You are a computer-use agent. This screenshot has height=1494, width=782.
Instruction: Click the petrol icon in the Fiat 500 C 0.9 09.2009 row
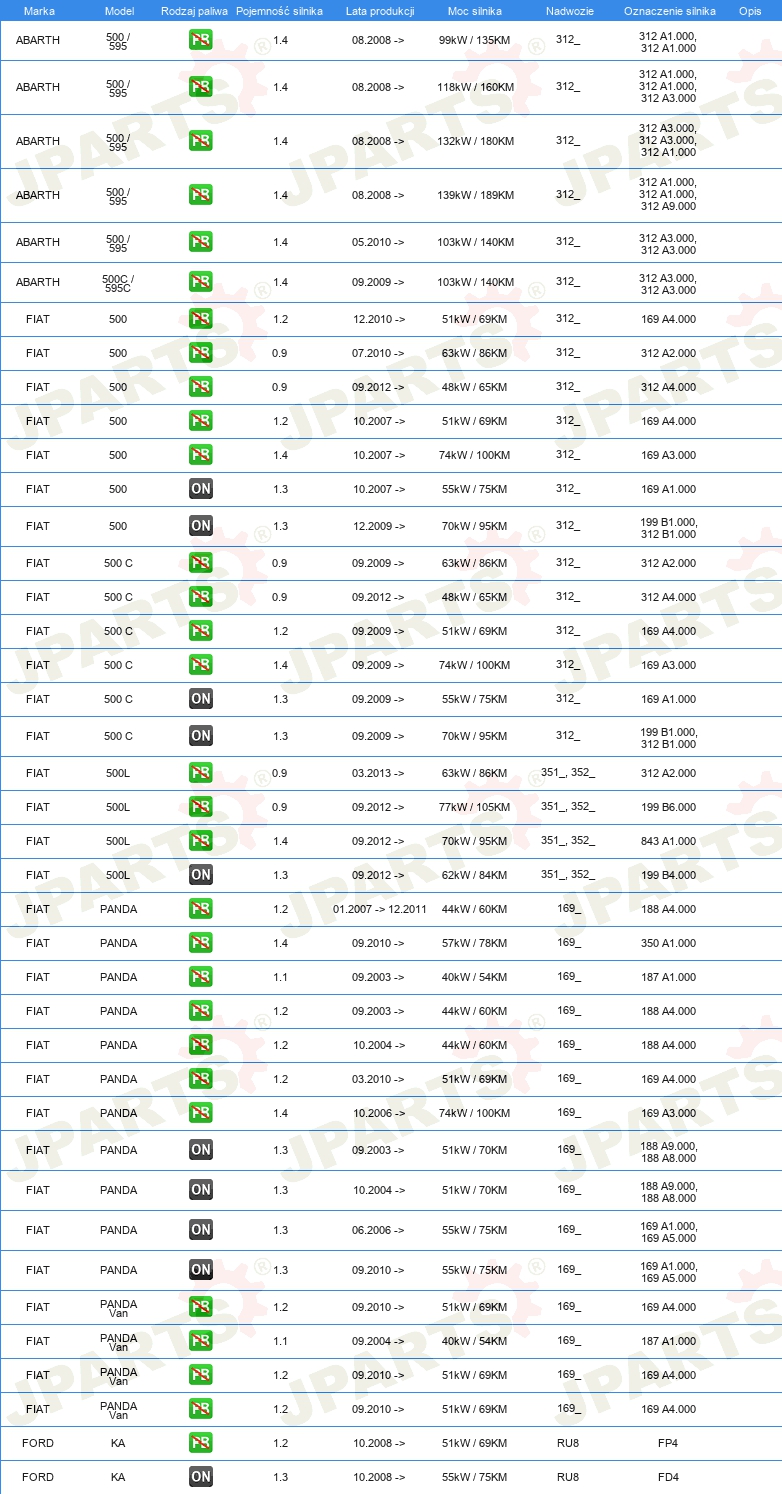201,563
